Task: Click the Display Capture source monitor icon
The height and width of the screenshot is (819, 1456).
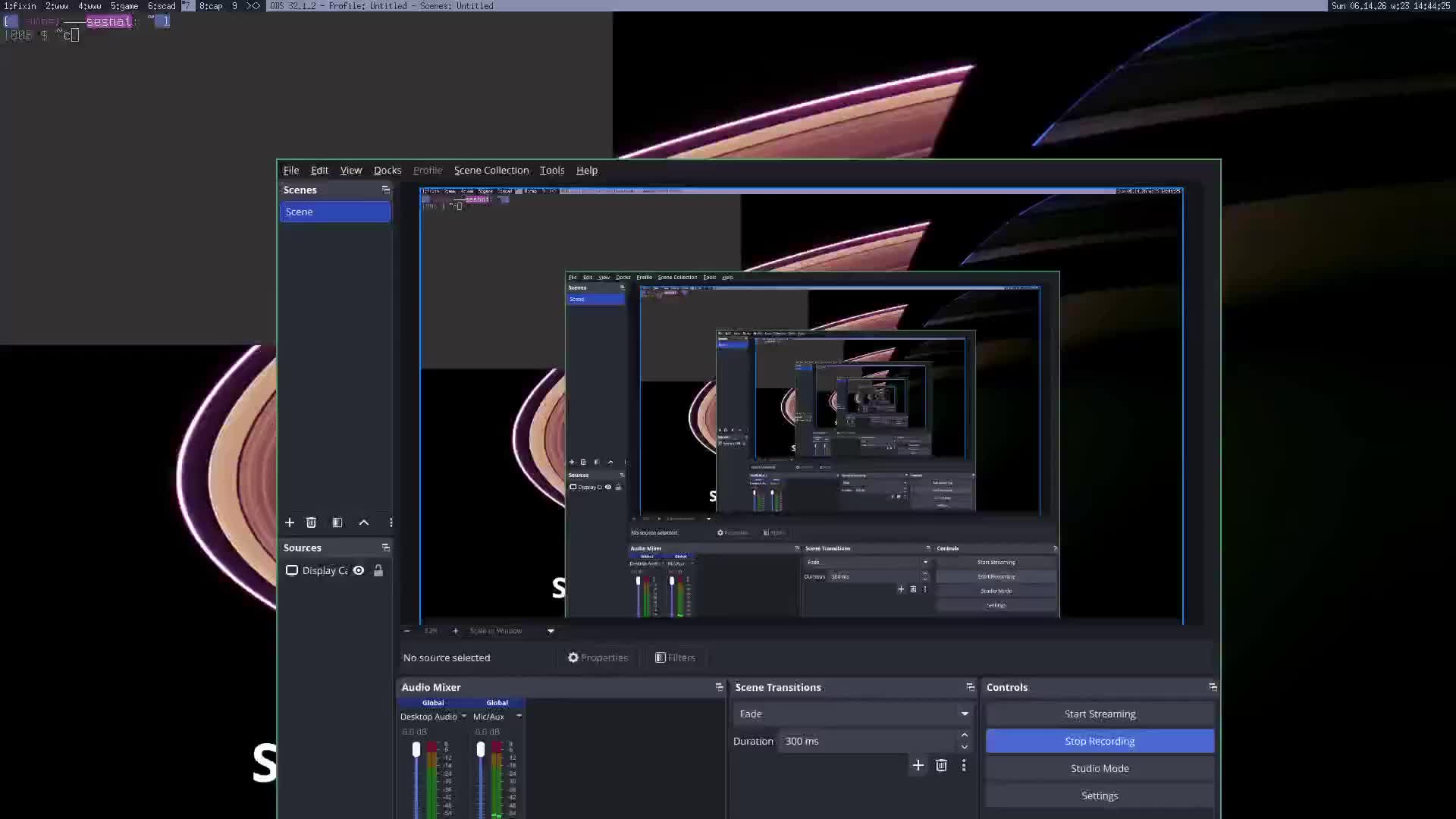Action: point(292,570)
